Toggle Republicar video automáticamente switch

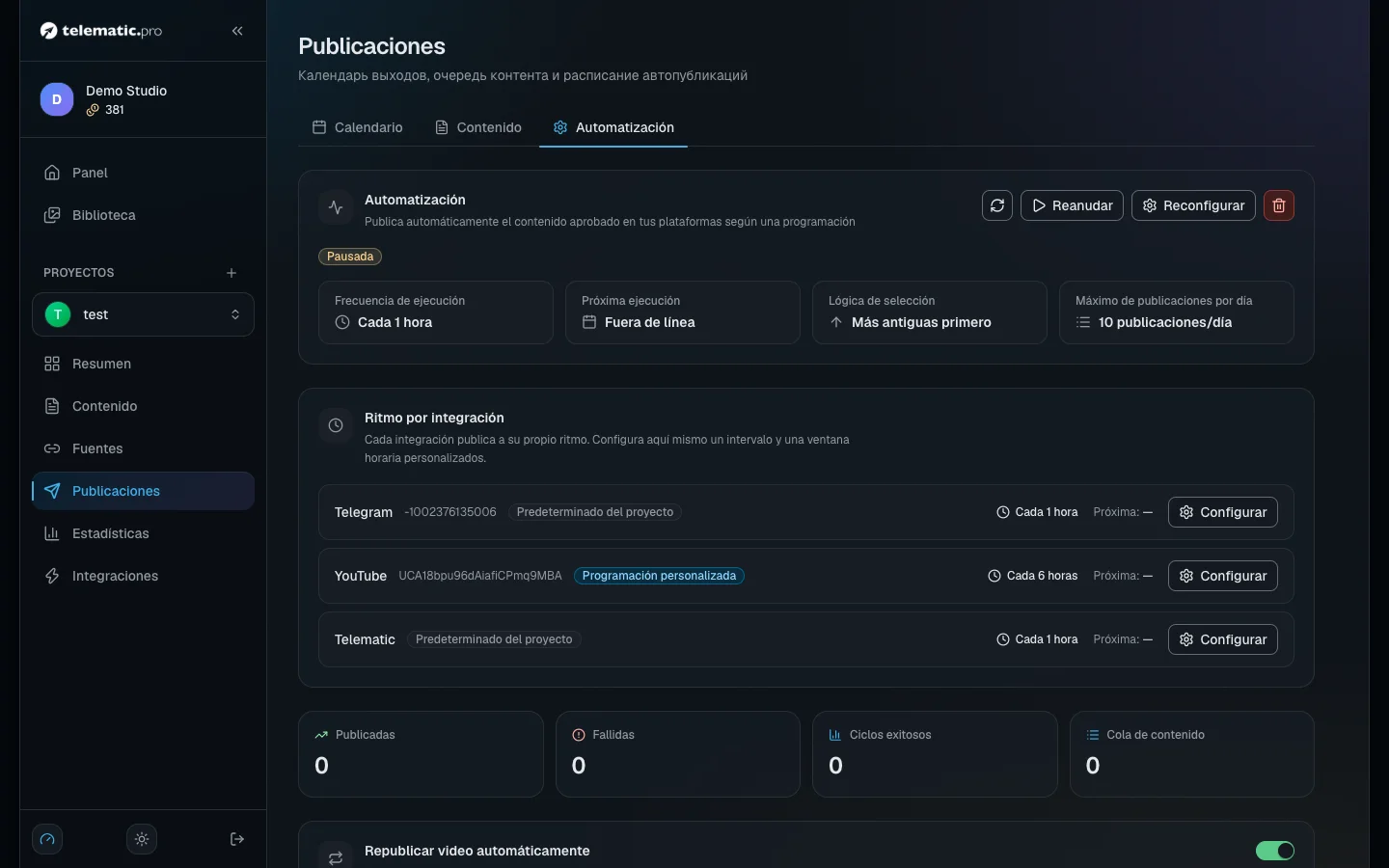click(1275, 851)
